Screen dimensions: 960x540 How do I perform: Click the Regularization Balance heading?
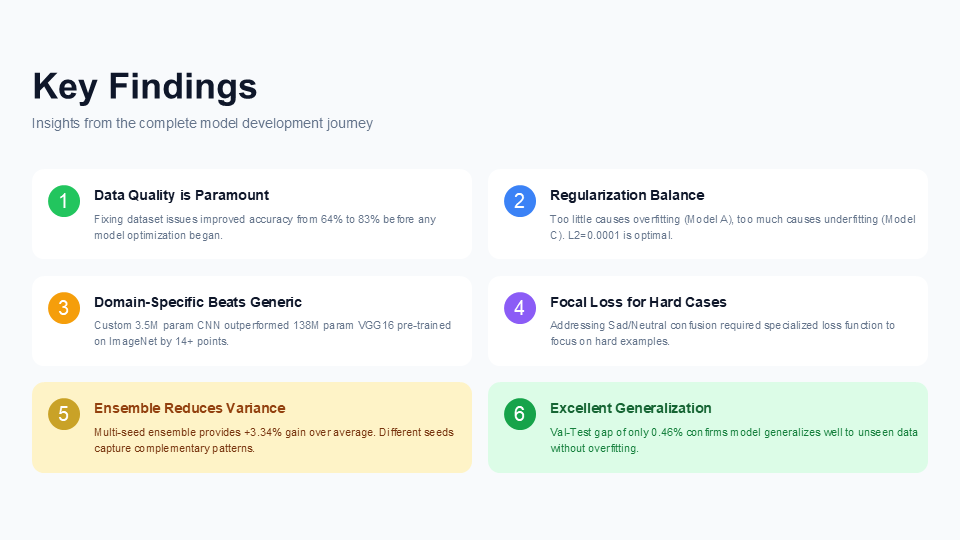(x=627, y=195)
